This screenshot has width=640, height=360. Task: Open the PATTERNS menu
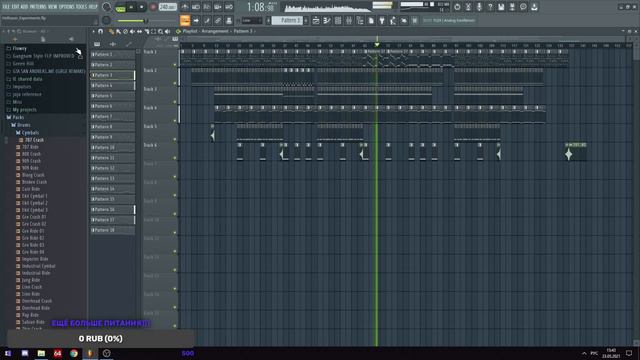[38, 7]
